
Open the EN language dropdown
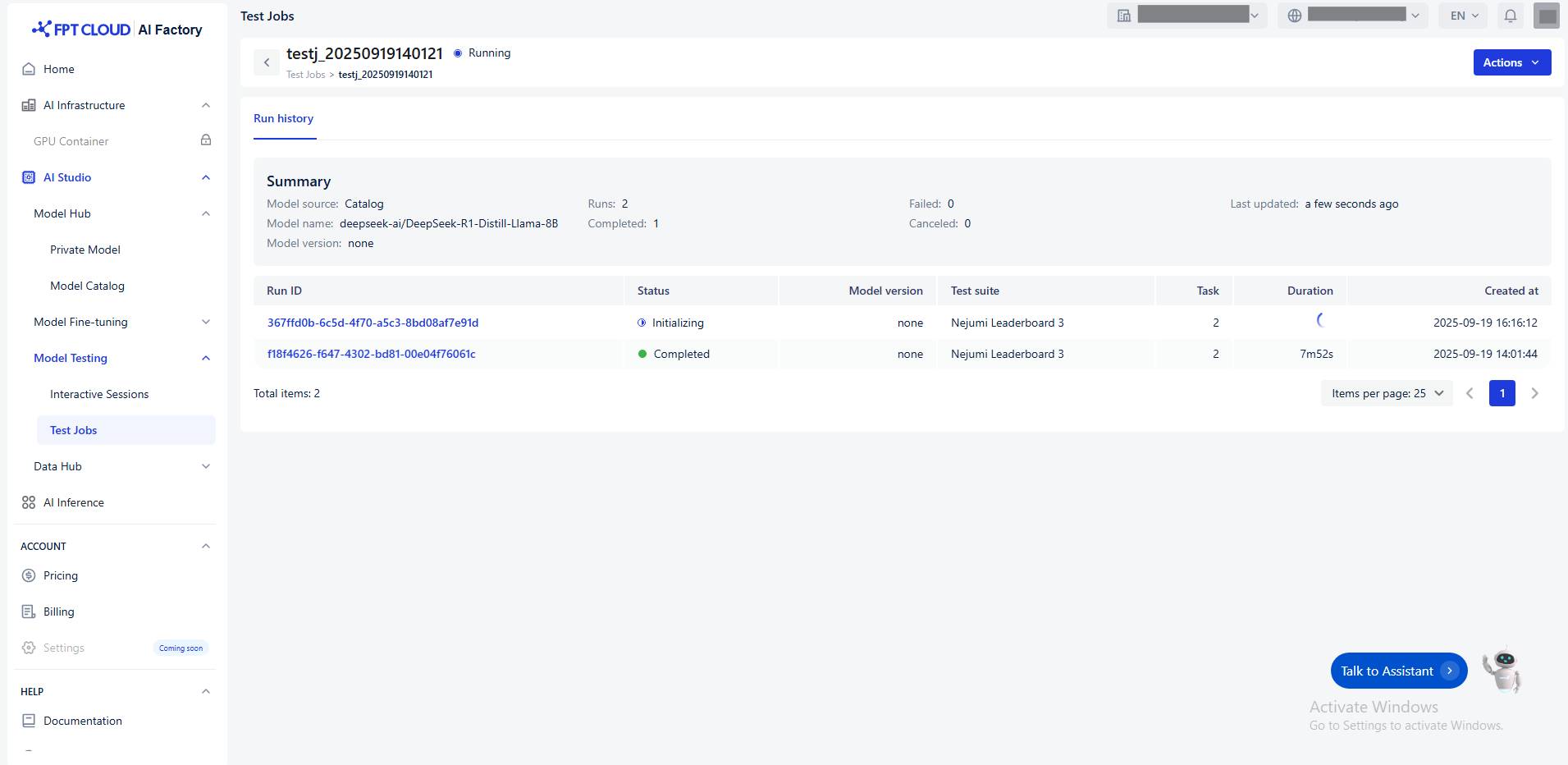click(x=1464, y=16)
